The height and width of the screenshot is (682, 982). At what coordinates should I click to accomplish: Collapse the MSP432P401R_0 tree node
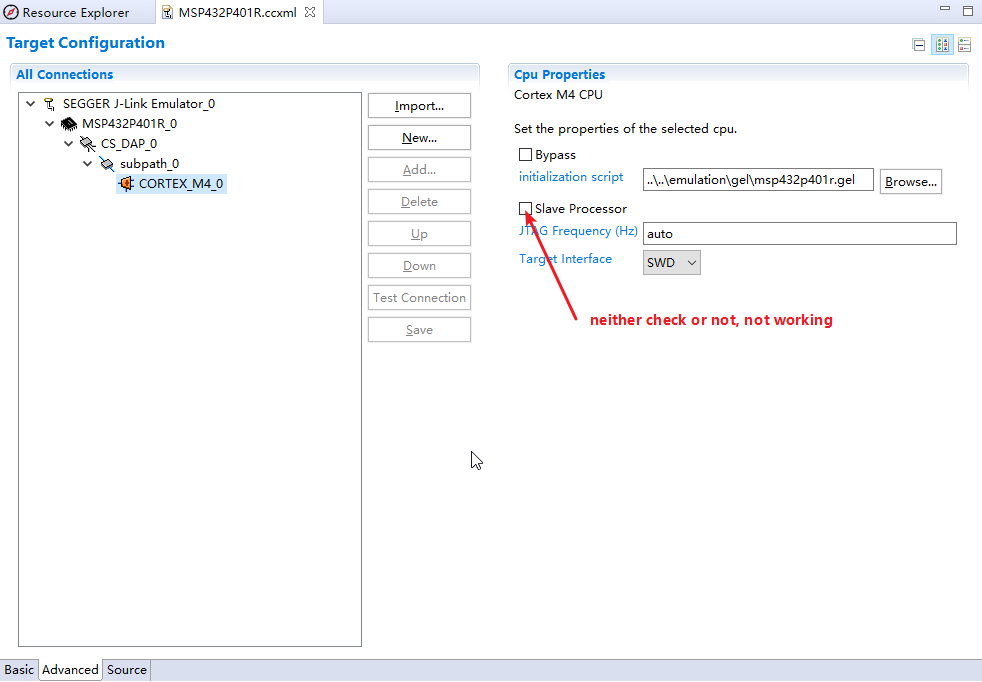click(x=50, y=124)
